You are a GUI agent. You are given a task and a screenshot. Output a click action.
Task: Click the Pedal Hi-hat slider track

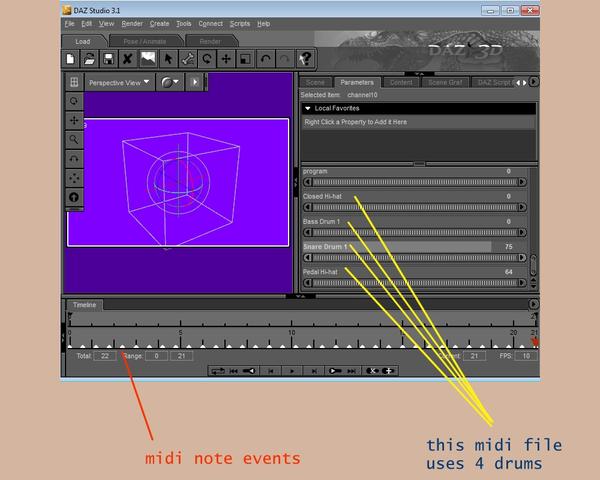pyautogui.click(x=415, y=283)
